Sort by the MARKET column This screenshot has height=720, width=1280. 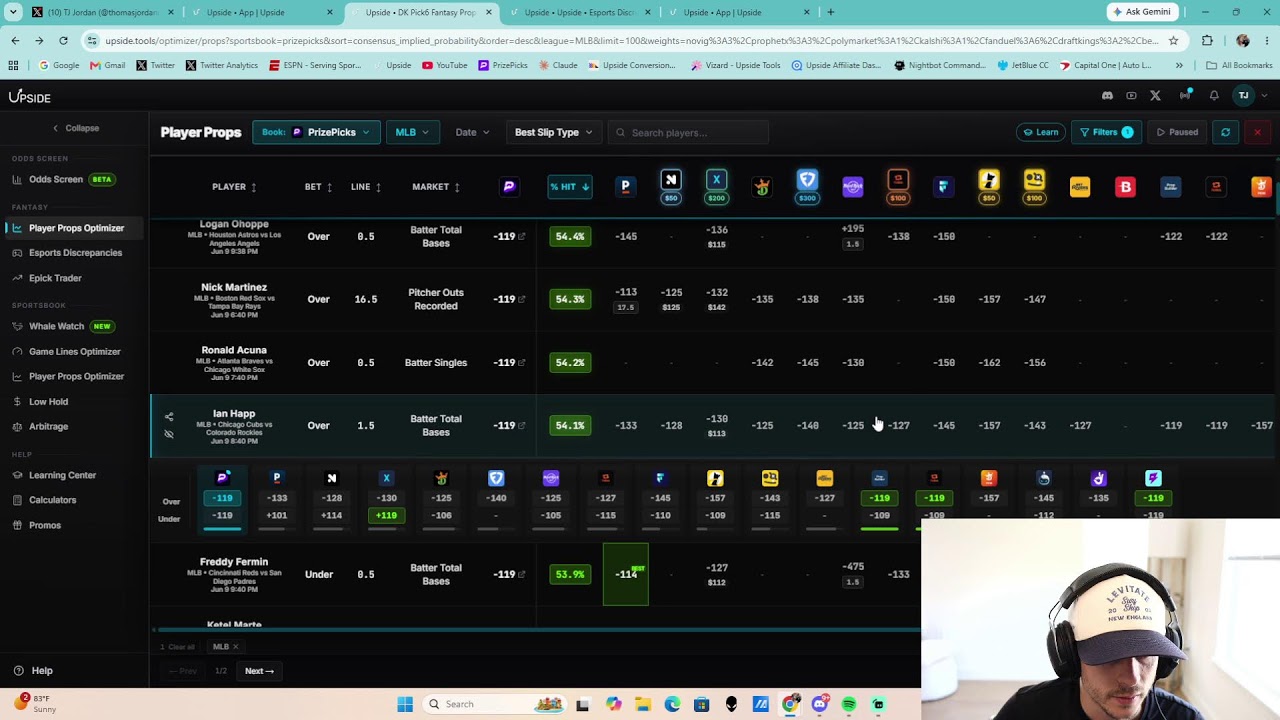(436, 187)
